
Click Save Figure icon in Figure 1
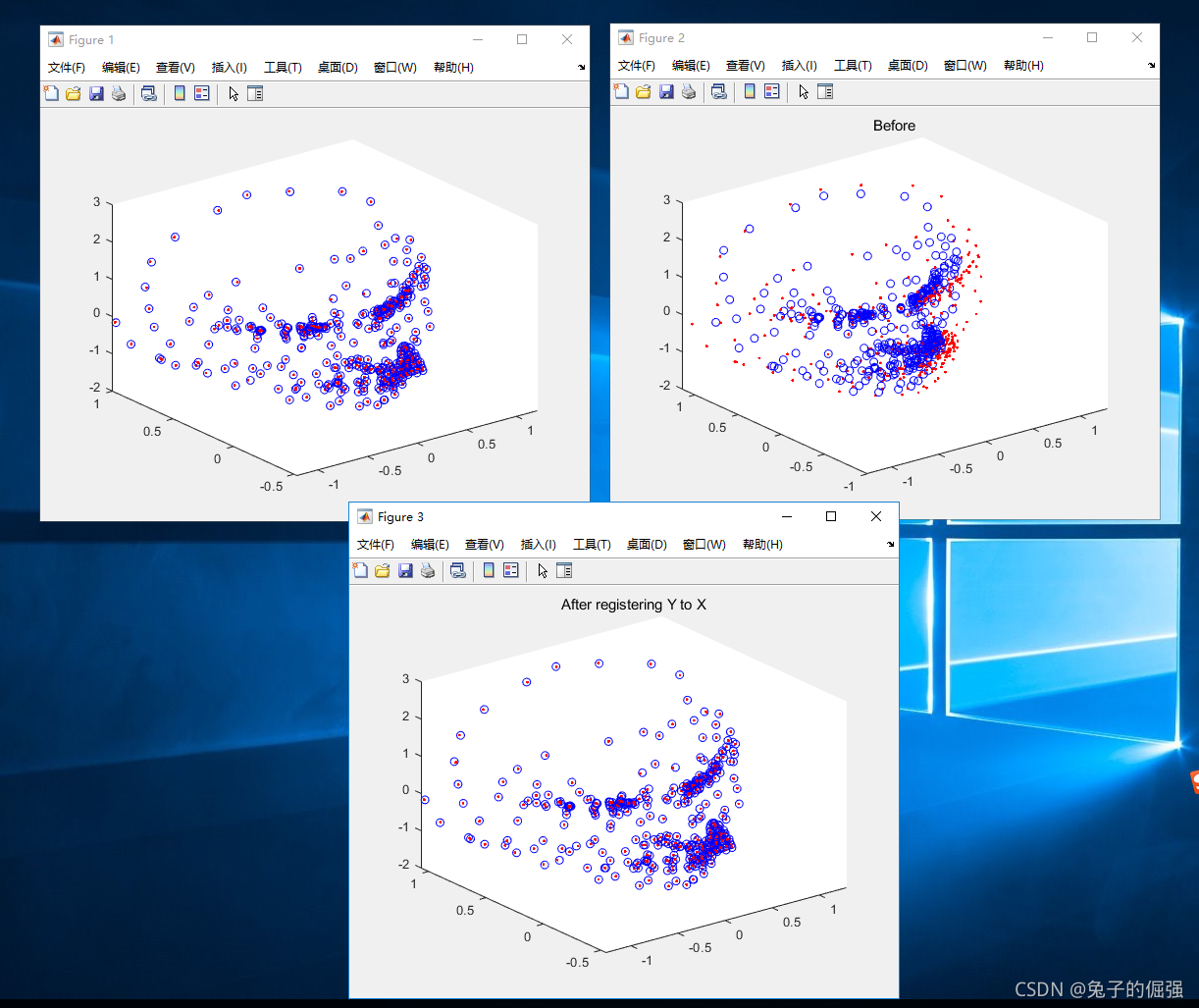96,93
